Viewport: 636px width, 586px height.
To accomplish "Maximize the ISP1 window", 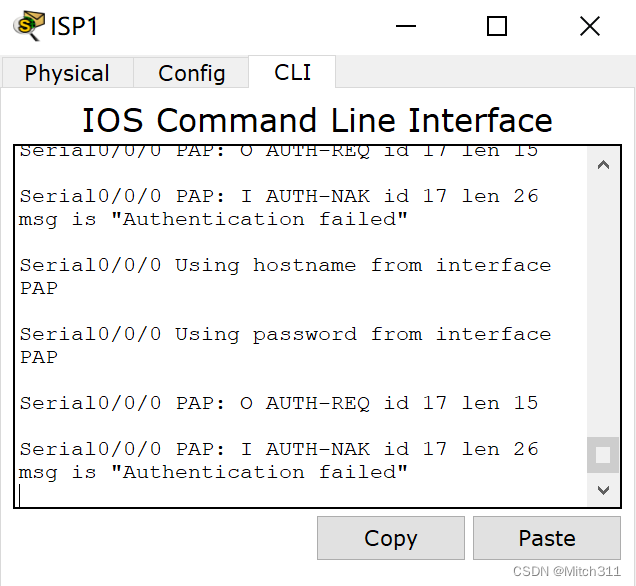I will 497,26.
